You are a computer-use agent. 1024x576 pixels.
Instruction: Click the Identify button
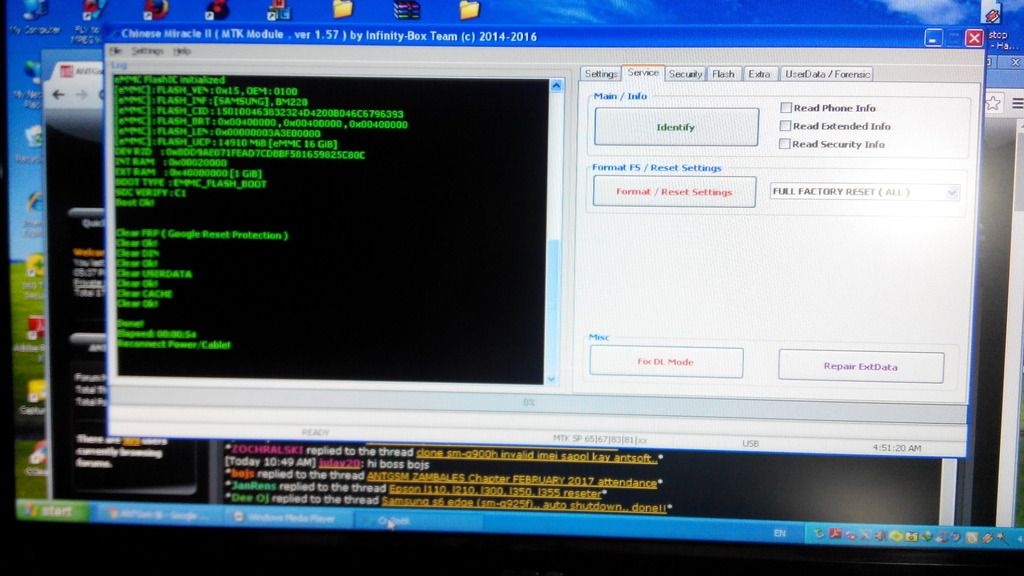tap(676, 127)
